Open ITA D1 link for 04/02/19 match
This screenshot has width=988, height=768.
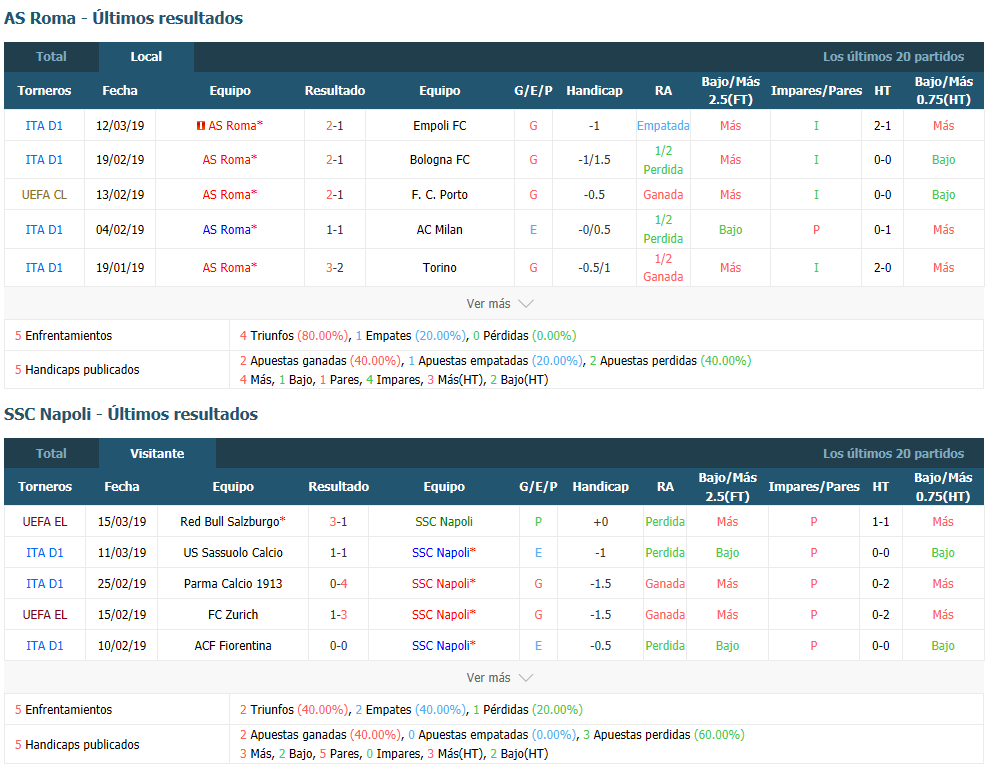click(x=44, y=230)
